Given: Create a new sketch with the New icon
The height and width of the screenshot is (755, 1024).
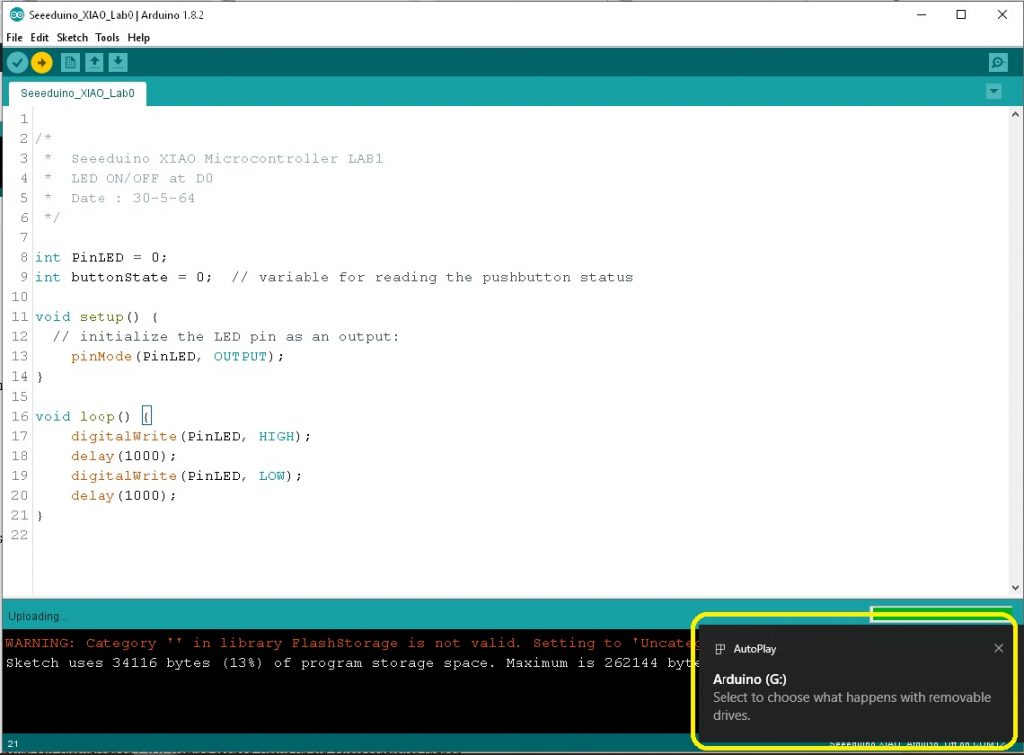Looking at the screenshot, I should pyautogui.click(x=70, y=63).
